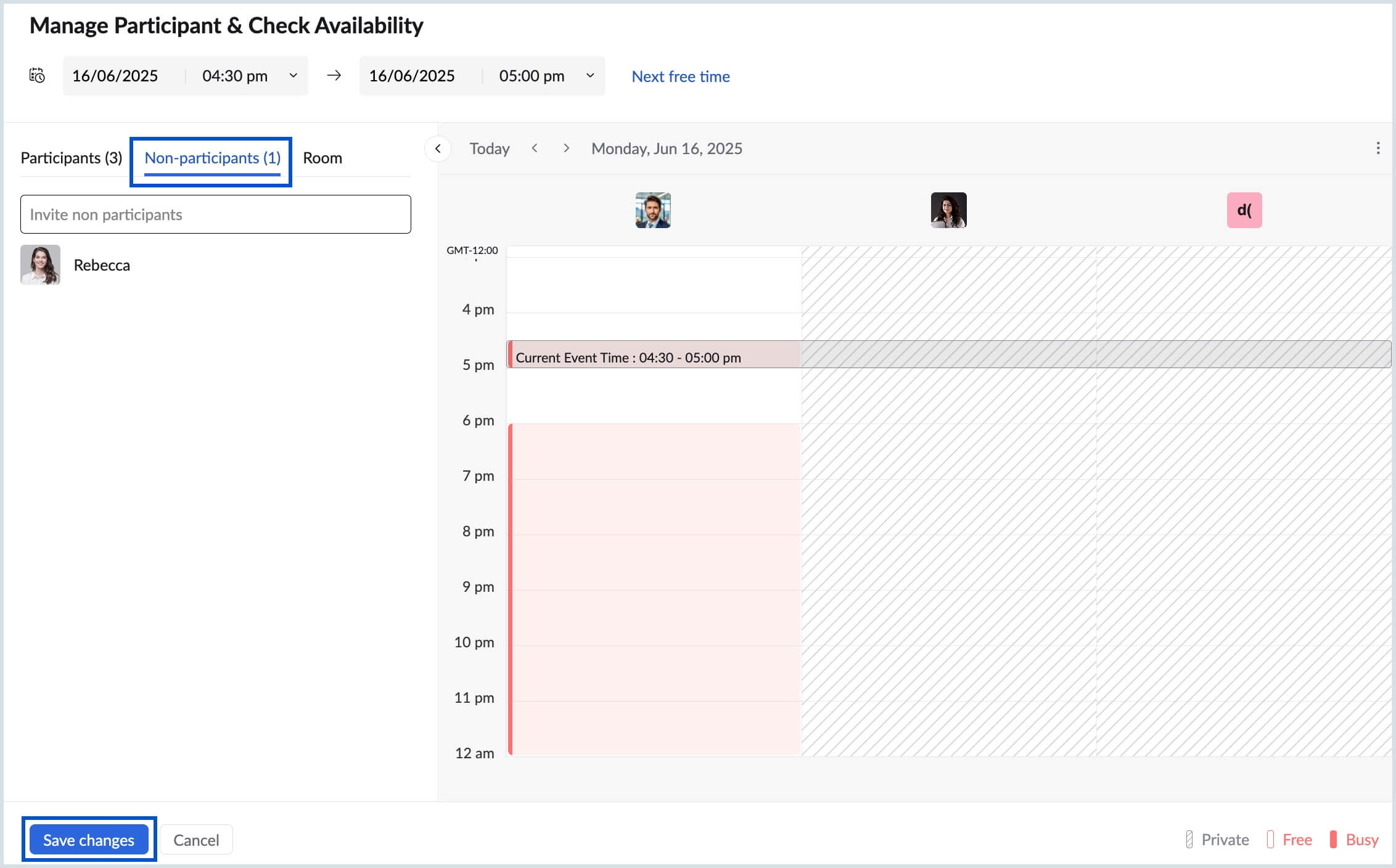Click the Cancel button
Image resolution: width=1396 pixels, height=868 pixels.
click(196, 840)
